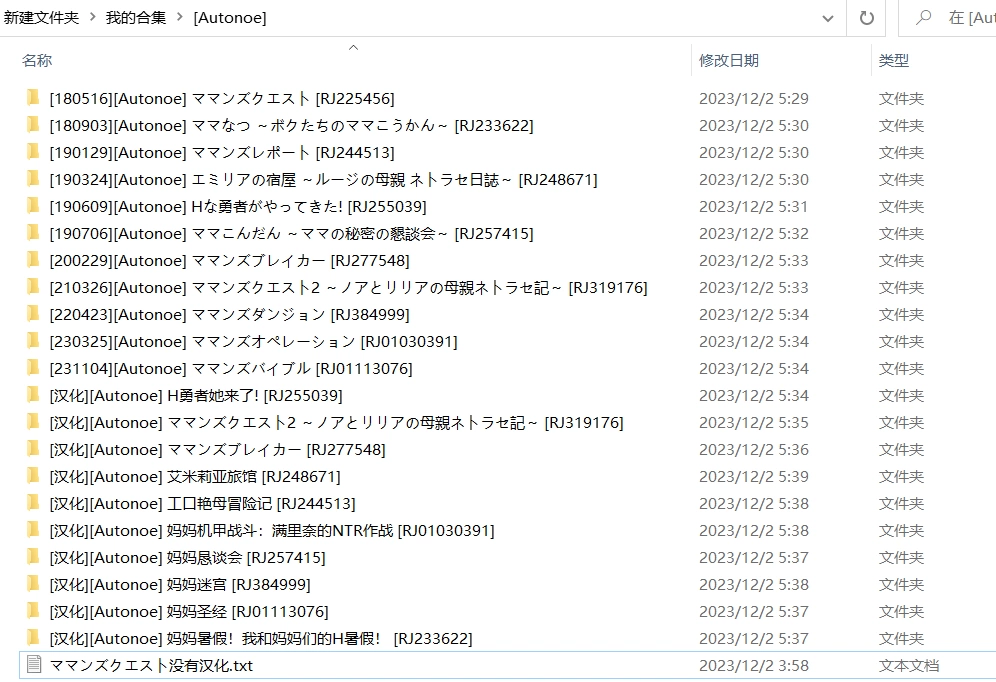Click folder icon of [汉化] 妈妈暑假 row
This screenshot has height=682, width=996.
click(33, 638)
